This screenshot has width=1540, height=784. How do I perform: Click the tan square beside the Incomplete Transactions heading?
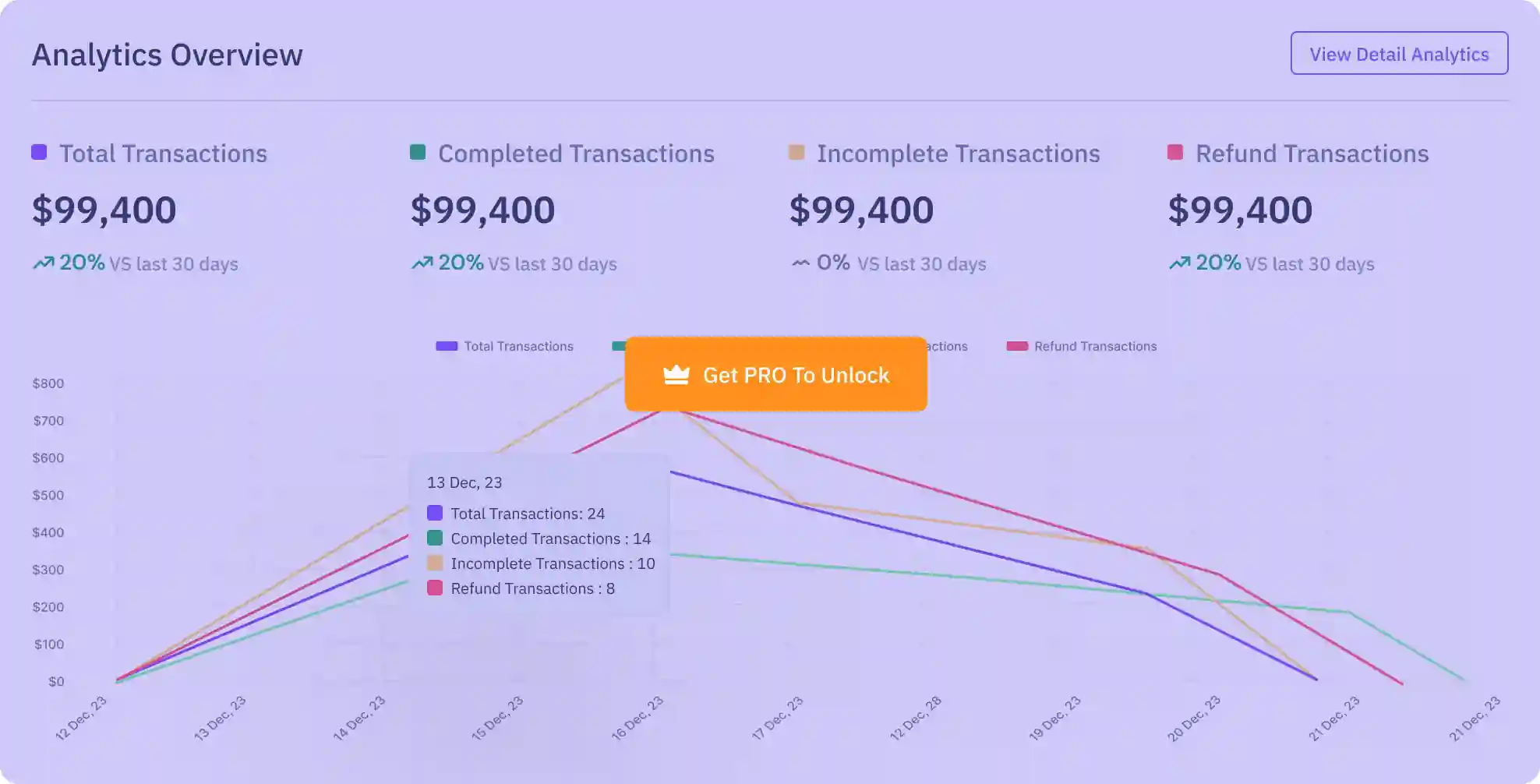tap(796, 152)
